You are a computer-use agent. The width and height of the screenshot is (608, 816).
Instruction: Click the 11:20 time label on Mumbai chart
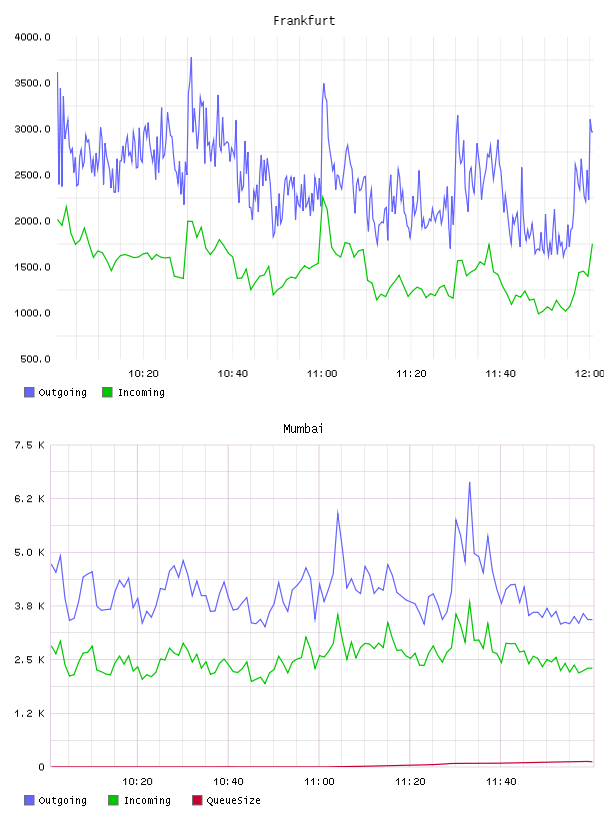click(410, 782)
